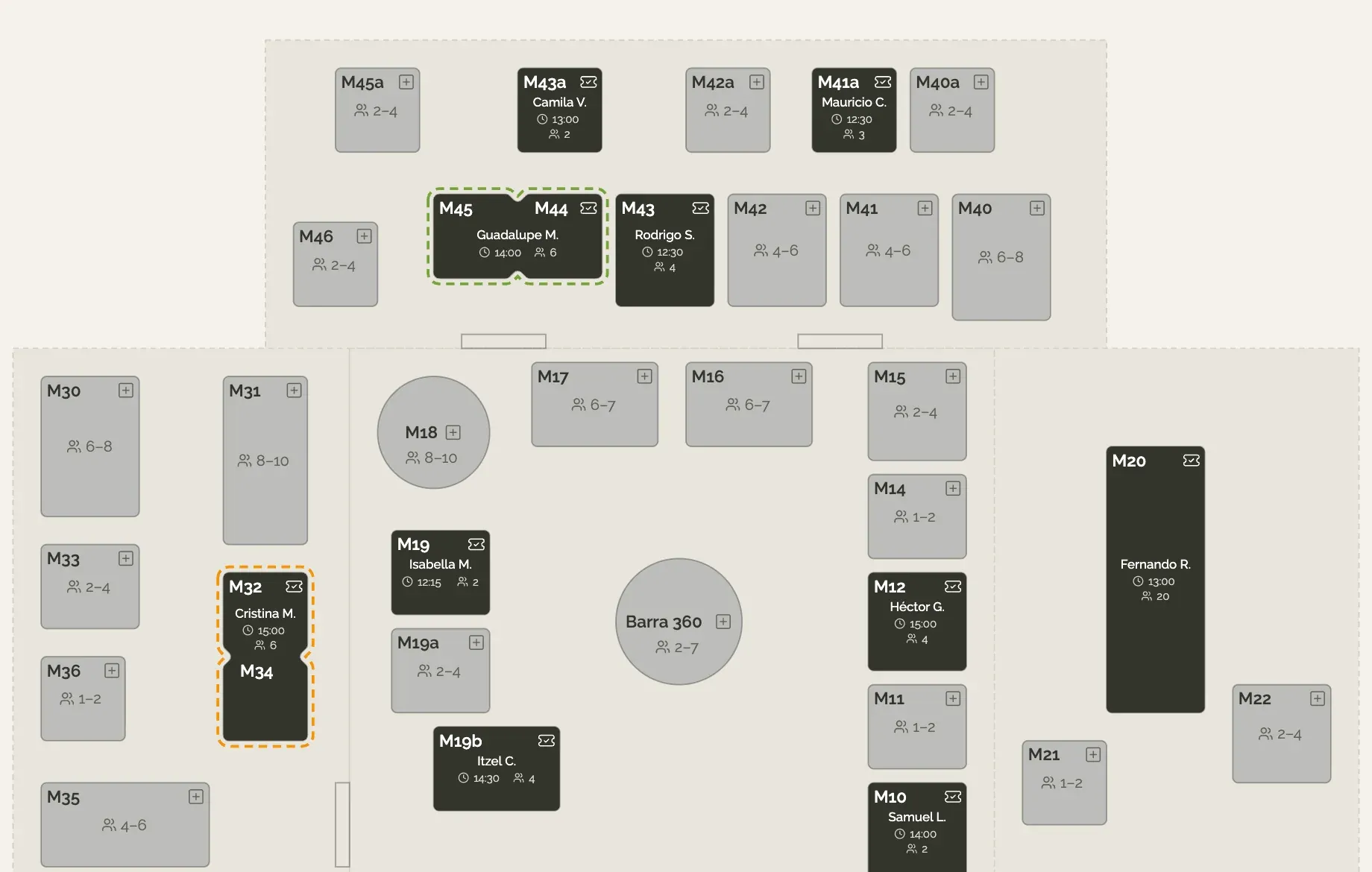The height and width of the screenshot is (872, 1372).
Task: Click the M34 label of the joined table
Action: pyautogui.click(x=257, y=672)
